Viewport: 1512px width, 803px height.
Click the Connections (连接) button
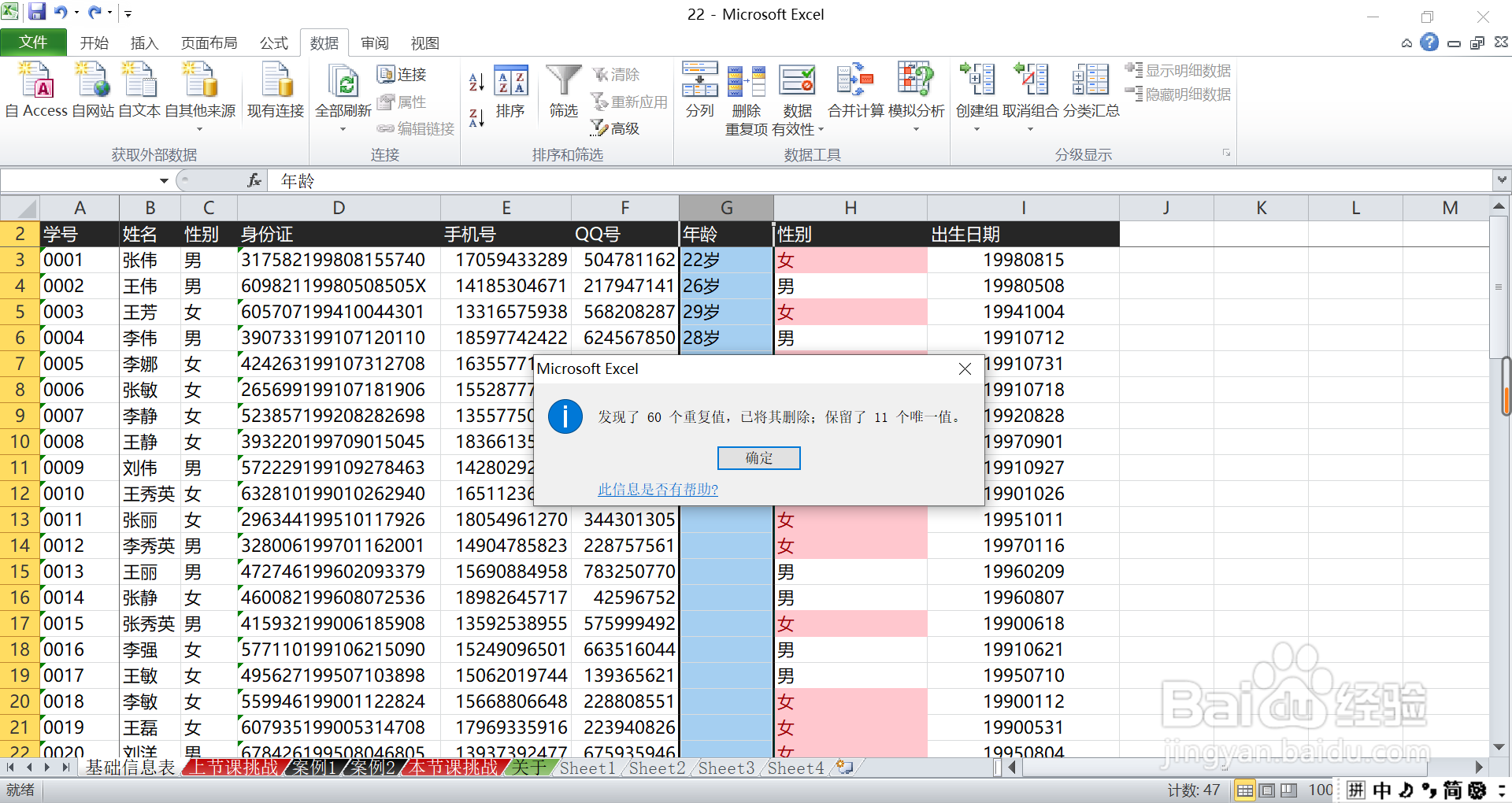402,74
